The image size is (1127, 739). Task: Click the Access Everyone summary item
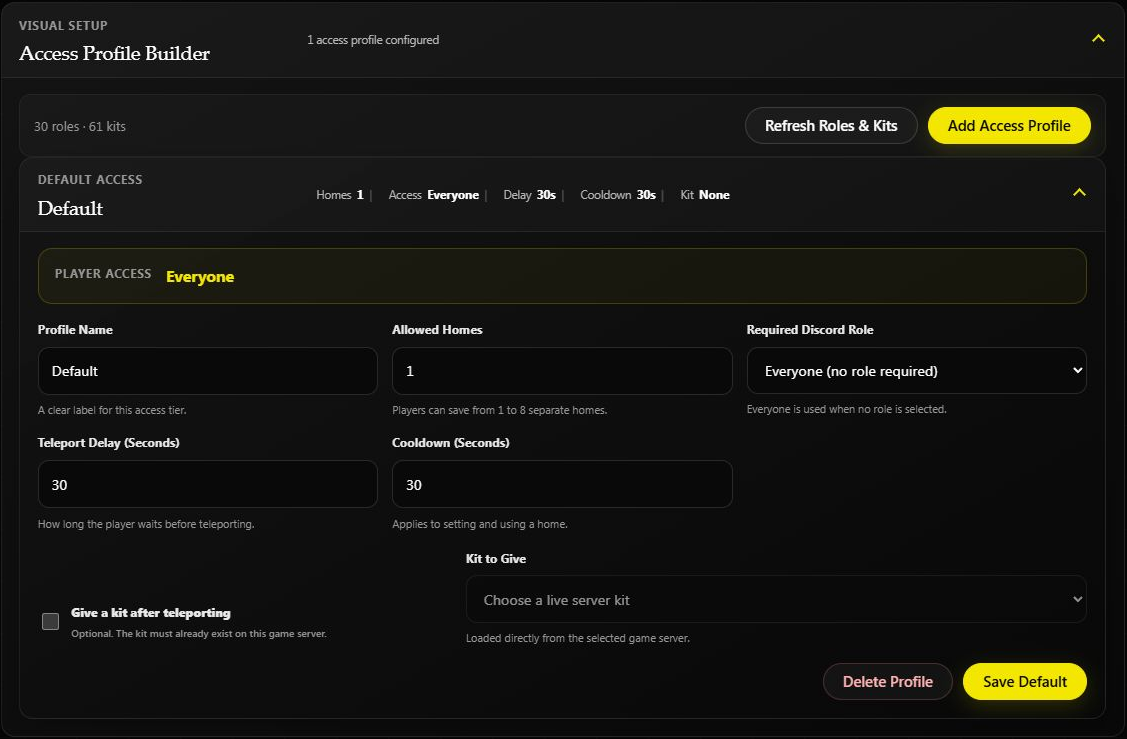(x=433, y=195)
